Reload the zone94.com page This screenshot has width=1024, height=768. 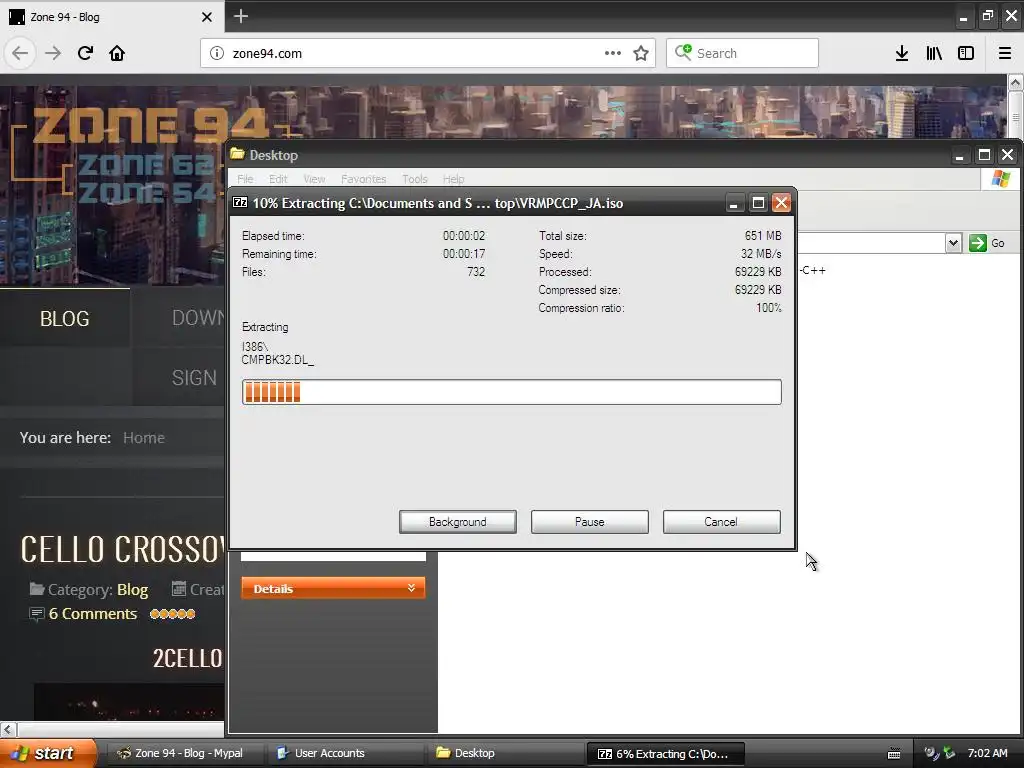coord(85,54)
